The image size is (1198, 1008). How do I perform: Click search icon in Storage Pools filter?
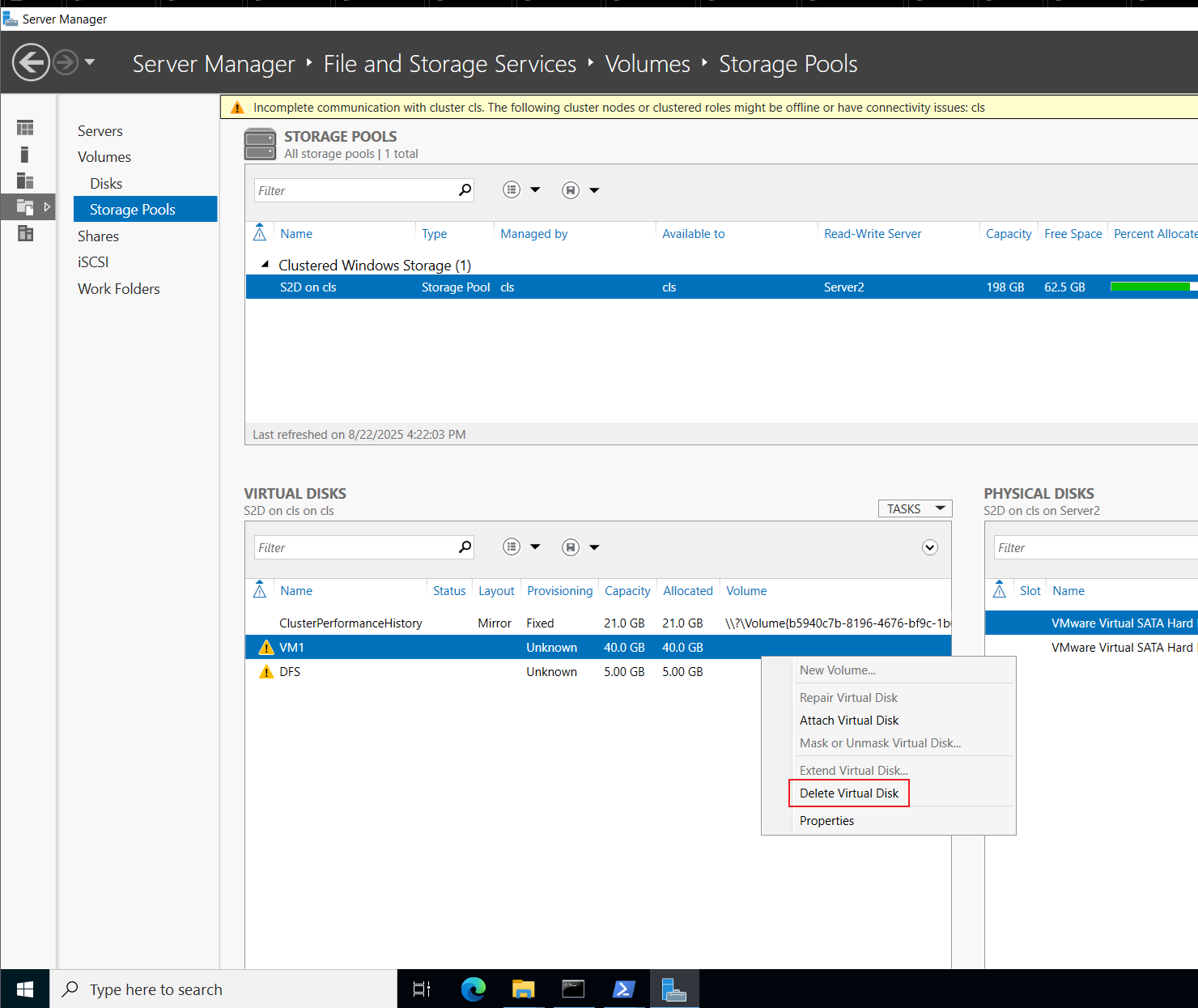point(465,190)
